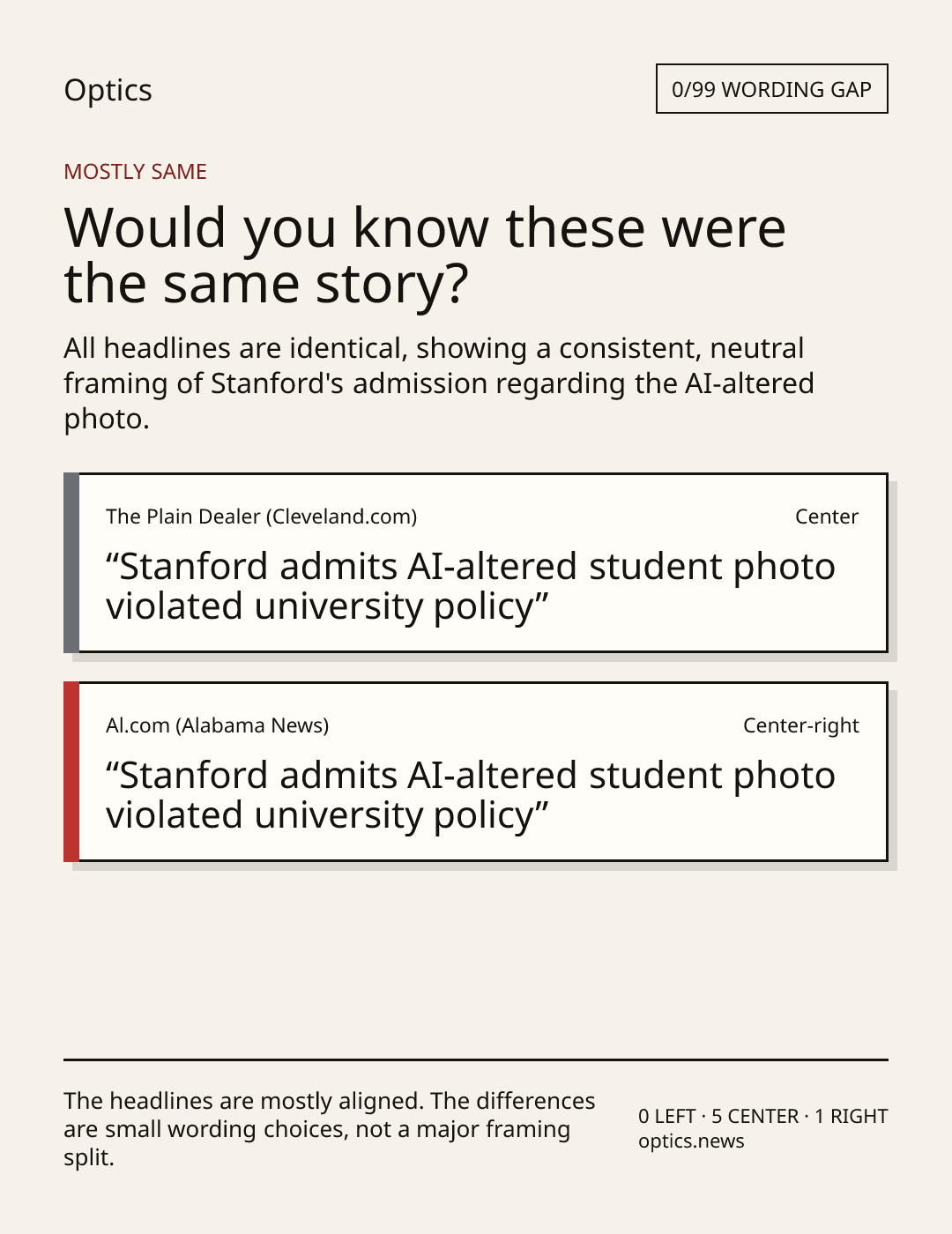Click the gray bar on Plain Dealer card
This screenshot has width=952, height=1234.
coord(71,562)
